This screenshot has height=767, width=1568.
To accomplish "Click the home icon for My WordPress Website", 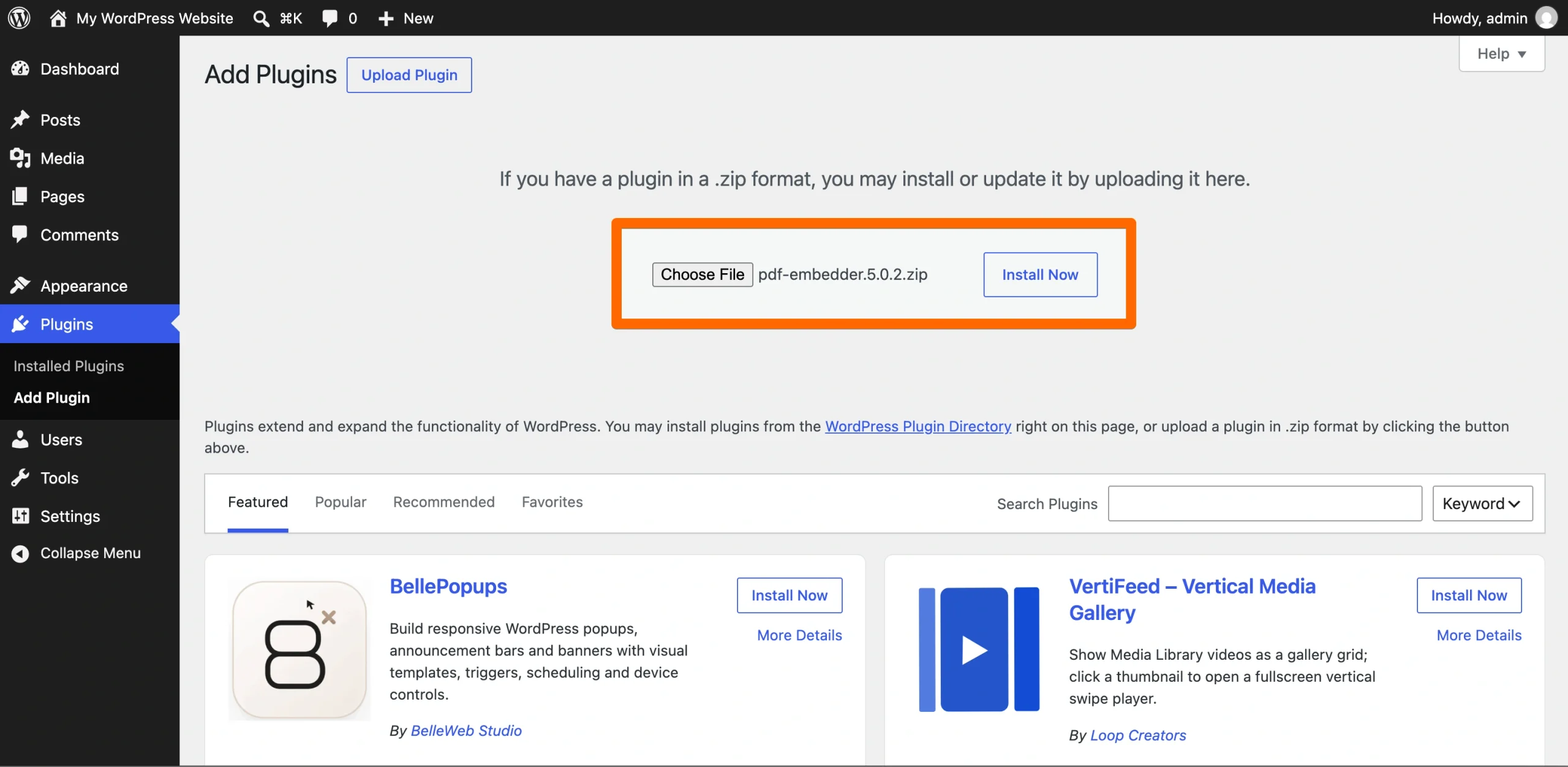I will (58, 18).
